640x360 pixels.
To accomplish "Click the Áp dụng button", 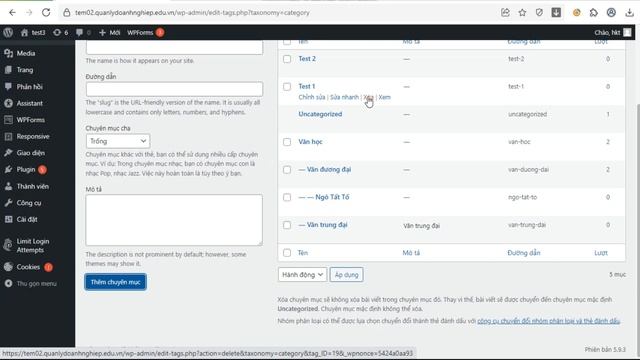I will tap(346, 275).
